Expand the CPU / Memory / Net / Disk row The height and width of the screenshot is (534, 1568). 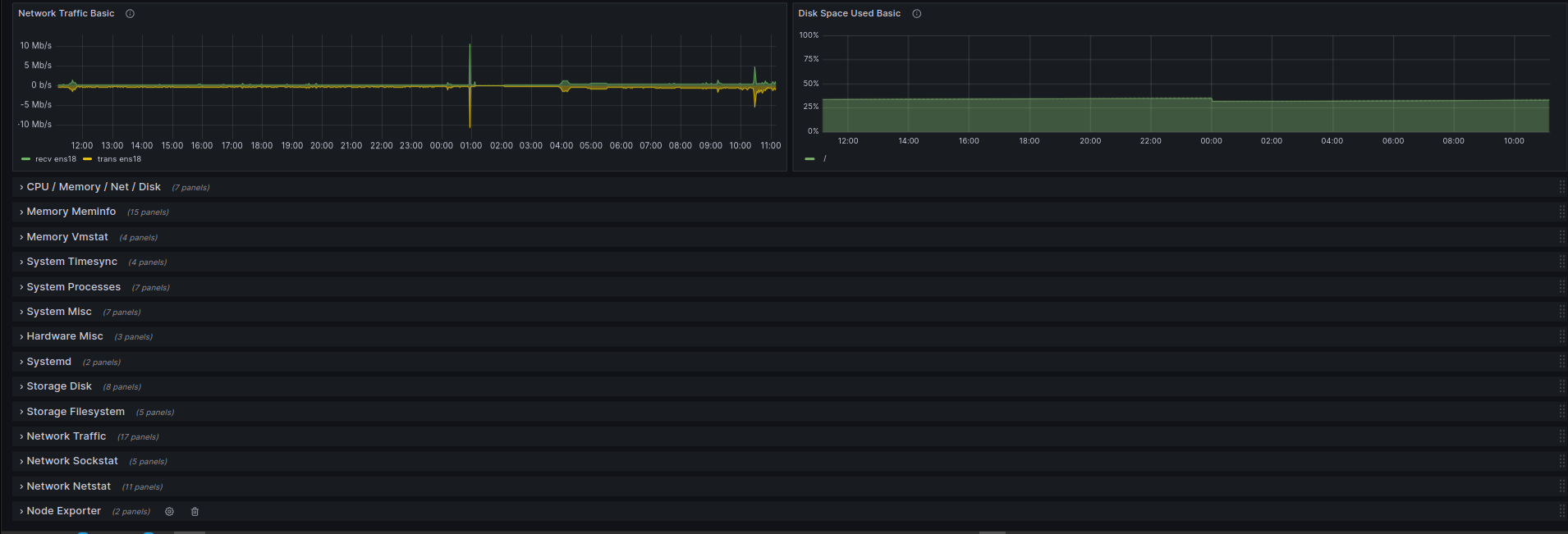(93, 187)
